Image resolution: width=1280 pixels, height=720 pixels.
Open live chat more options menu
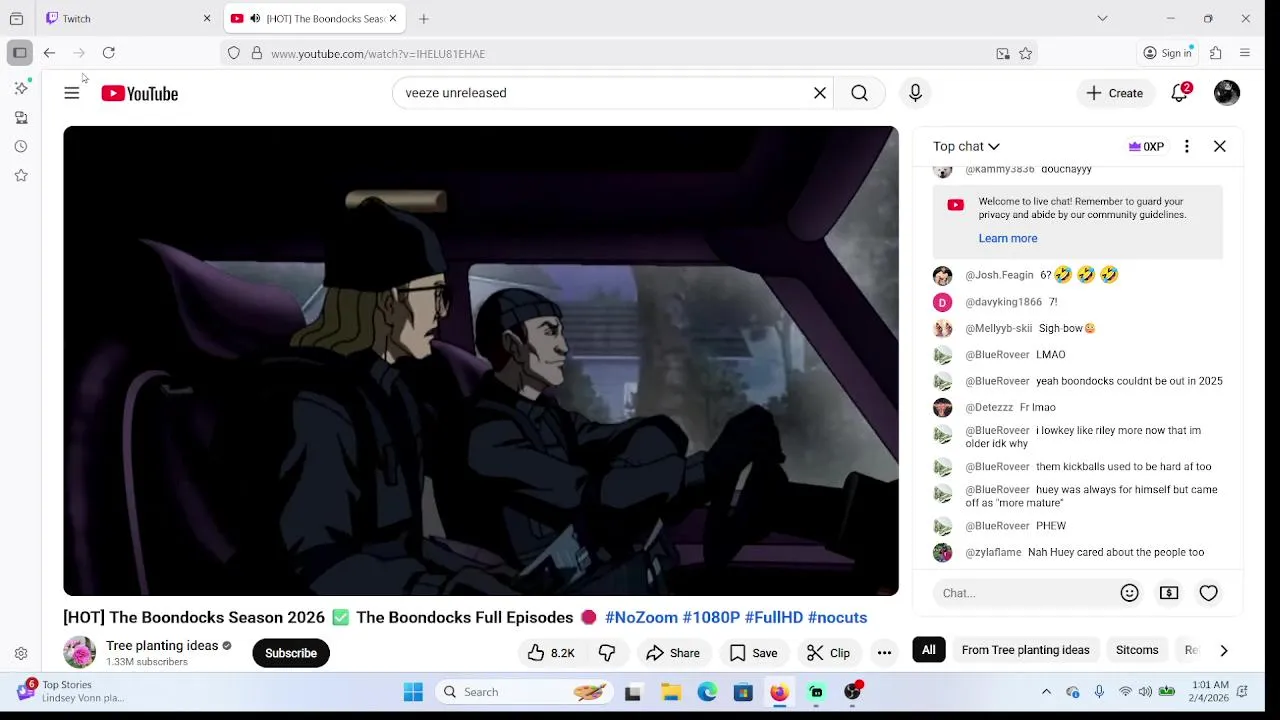1187,146
